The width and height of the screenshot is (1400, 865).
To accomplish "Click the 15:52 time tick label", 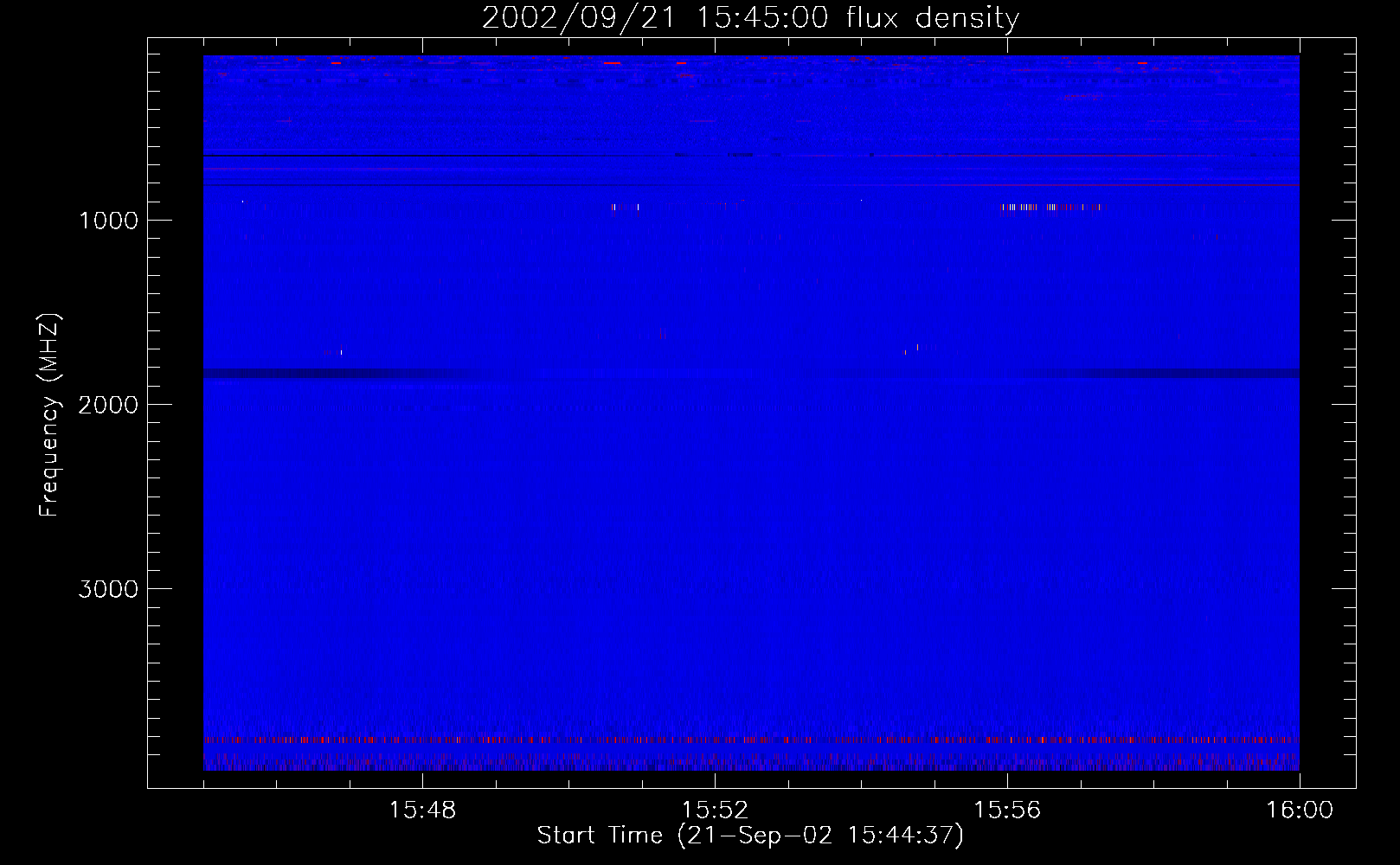I will (715, 810).
